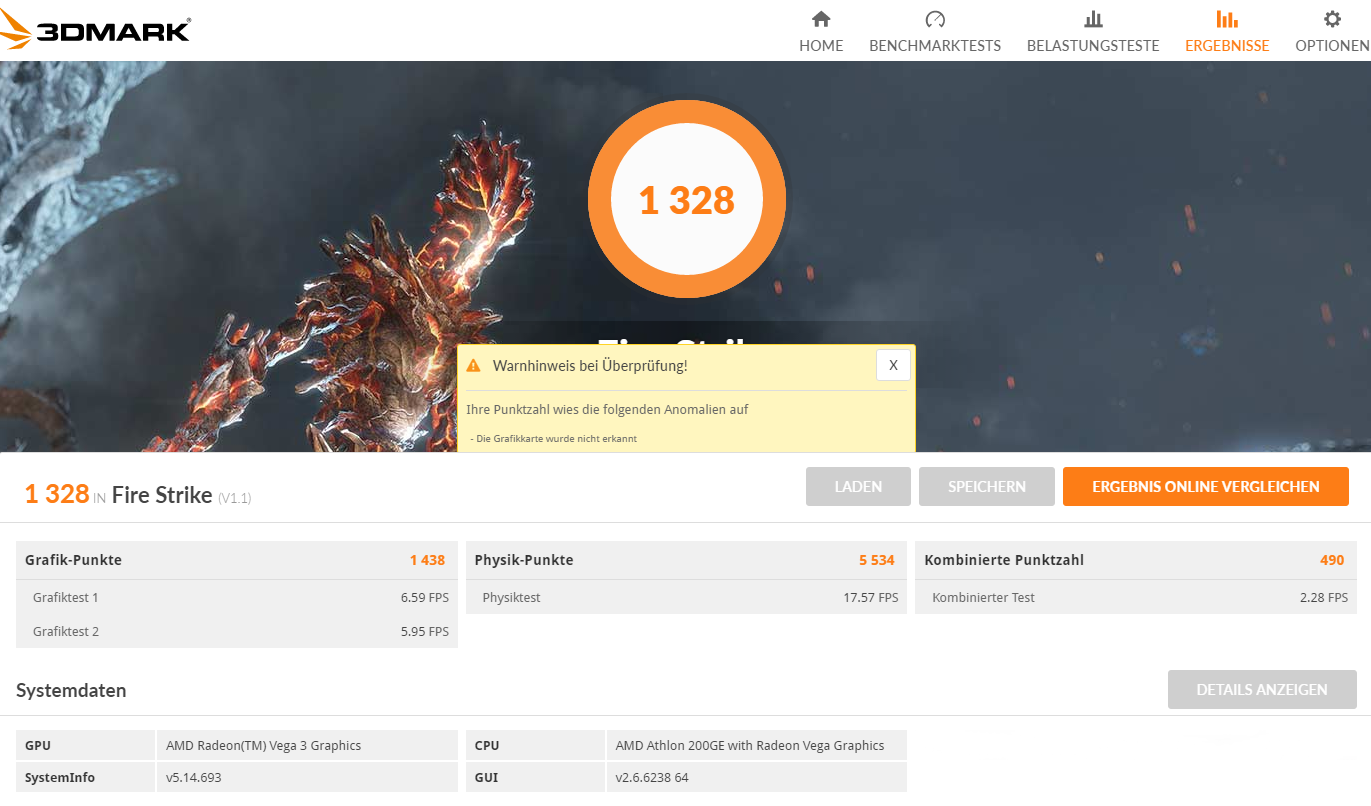The width and height of the screenshot is (1371, 806).
Task: Click the Physik-Punkte value 5 534
Action: (877, 560)
